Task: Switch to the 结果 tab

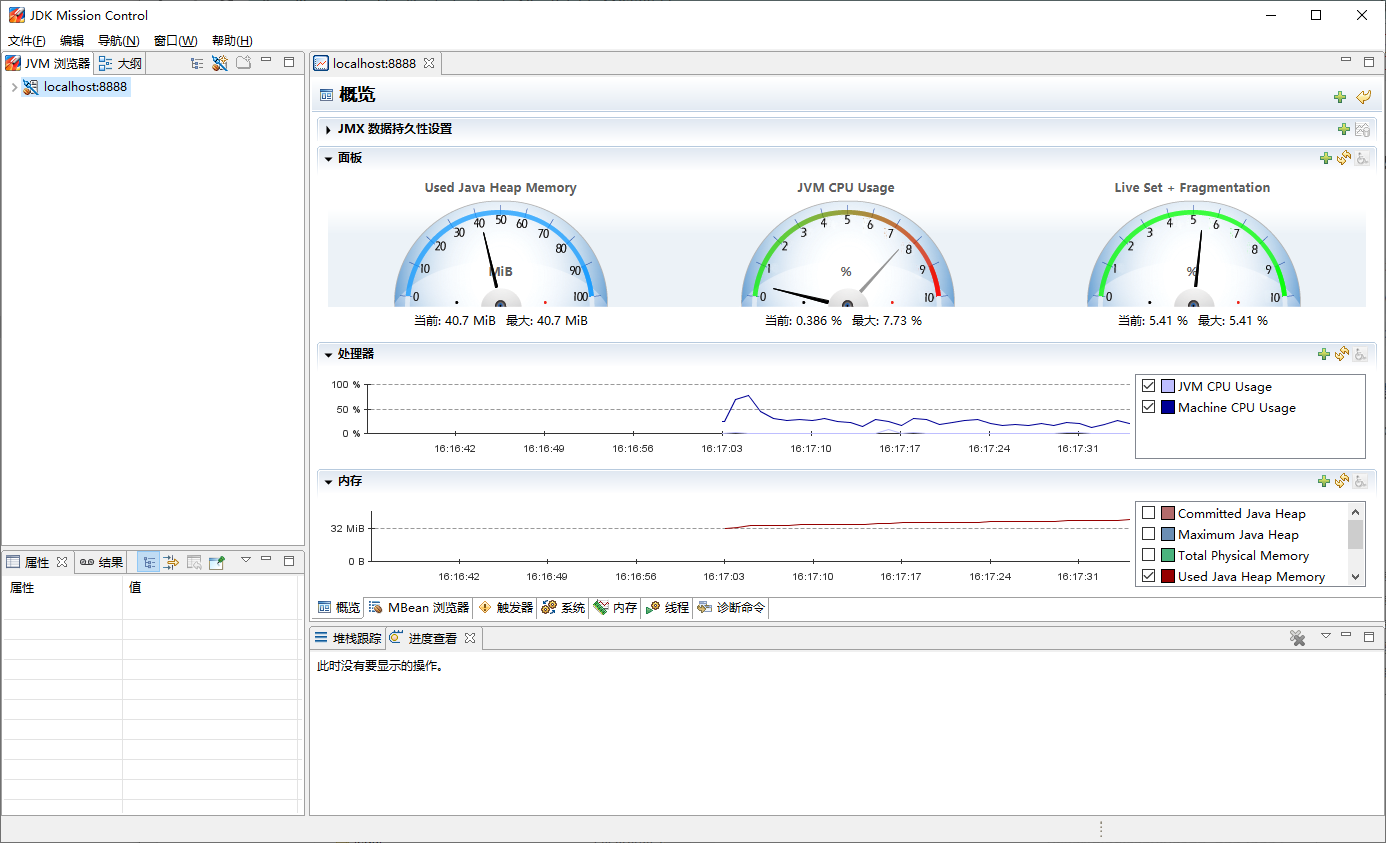Action: click(102, 562)
